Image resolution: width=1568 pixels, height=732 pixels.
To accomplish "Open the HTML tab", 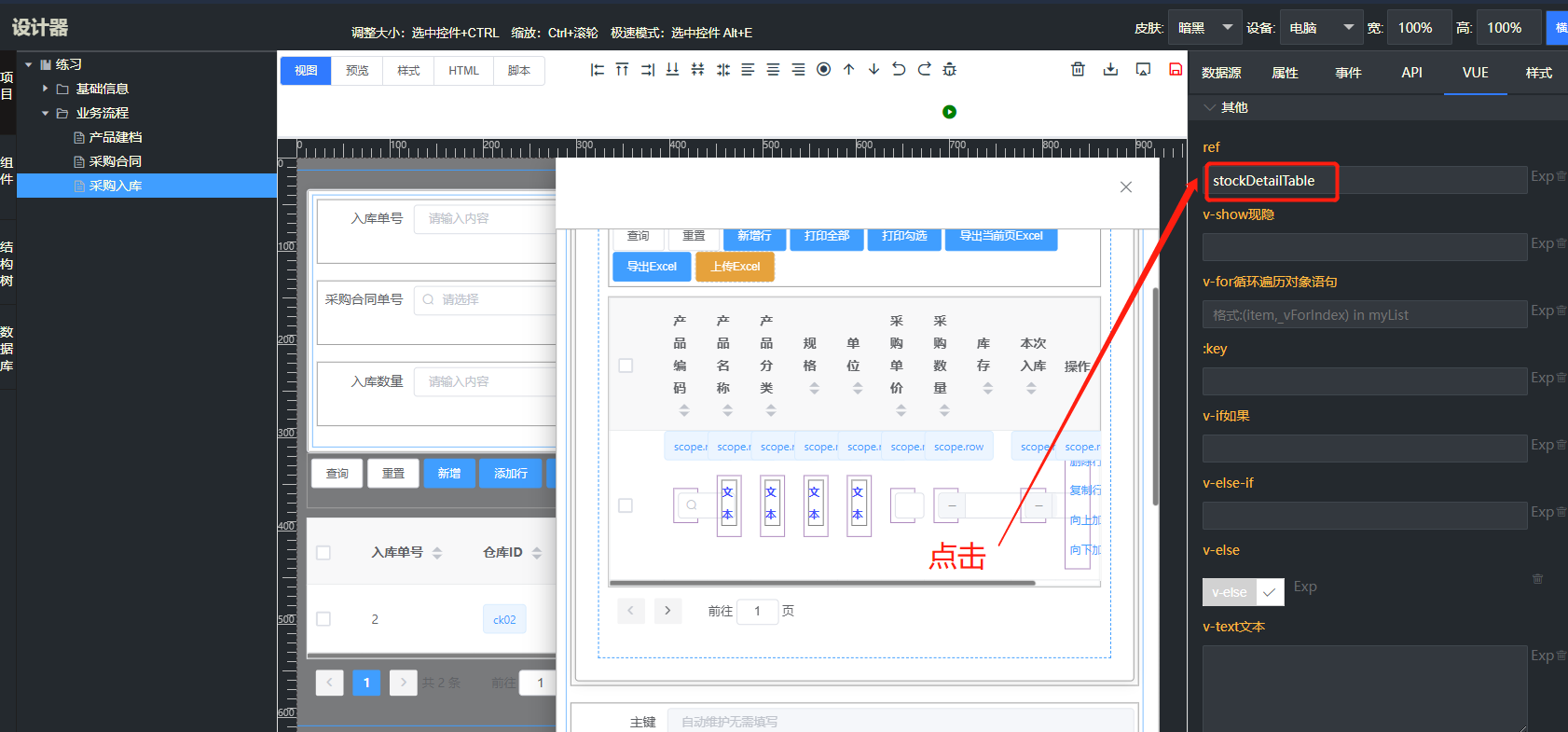I will [x=463, y=71].
